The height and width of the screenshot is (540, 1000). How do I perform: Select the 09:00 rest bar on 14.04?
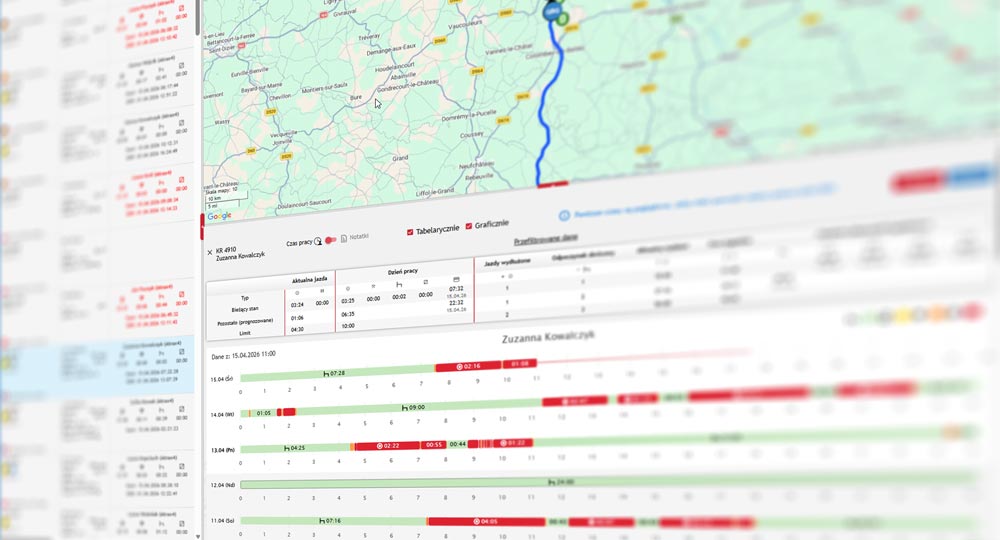[x=418, y=406]
